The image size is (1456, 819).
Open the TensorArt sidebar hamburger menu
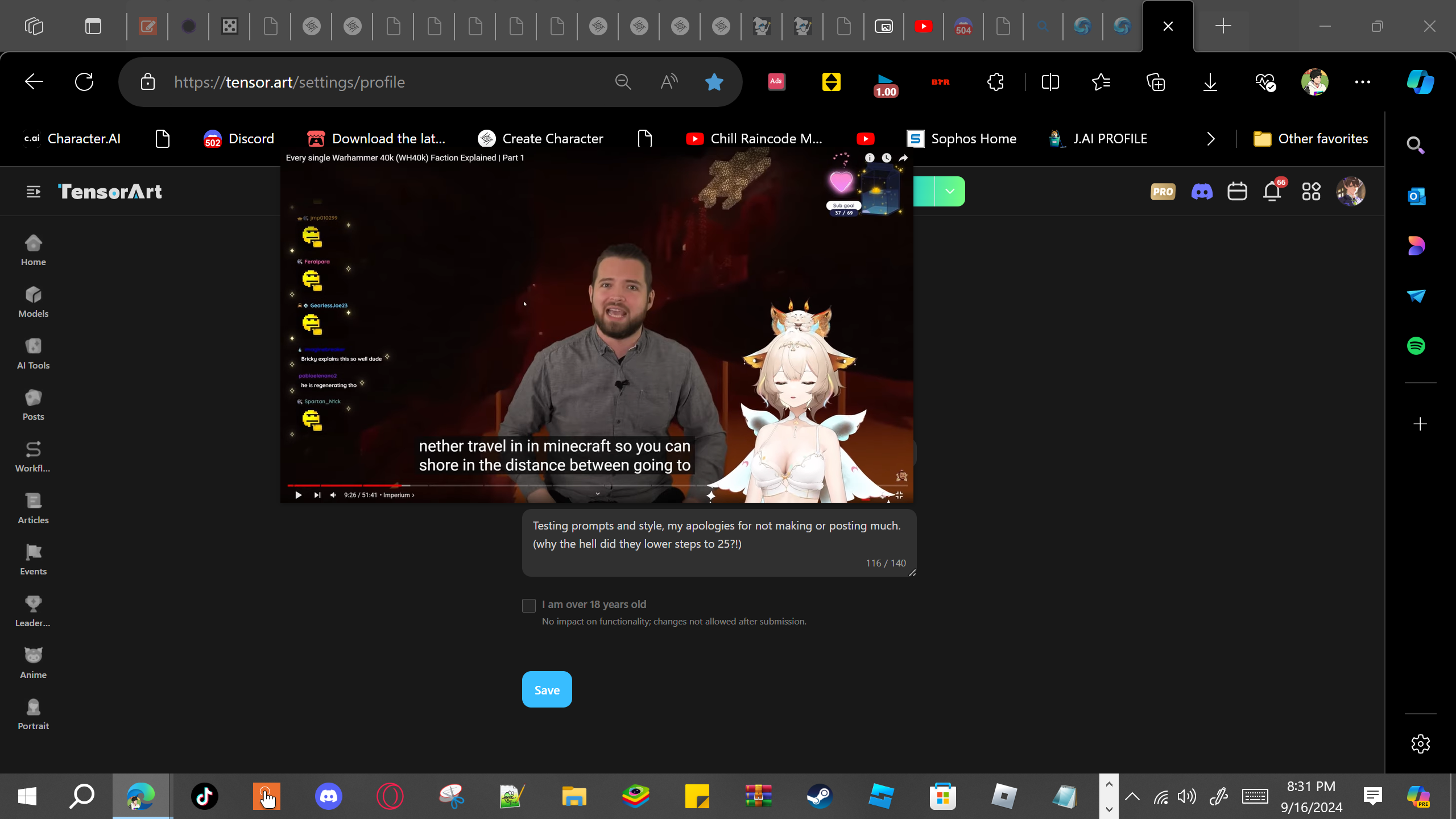(x=33, y=192)
